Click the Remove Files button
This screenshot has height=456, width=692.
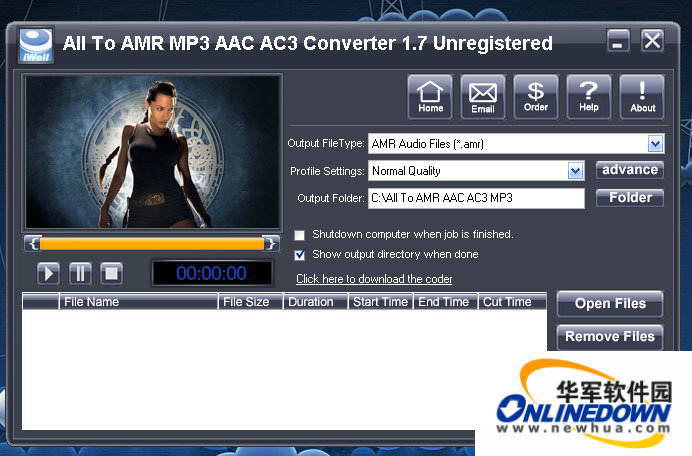coord(610,337)
